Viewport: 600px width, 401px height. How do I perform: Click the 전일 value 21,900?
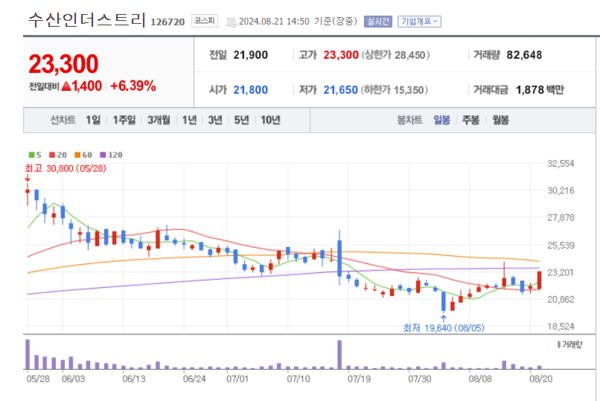point(251,55)
